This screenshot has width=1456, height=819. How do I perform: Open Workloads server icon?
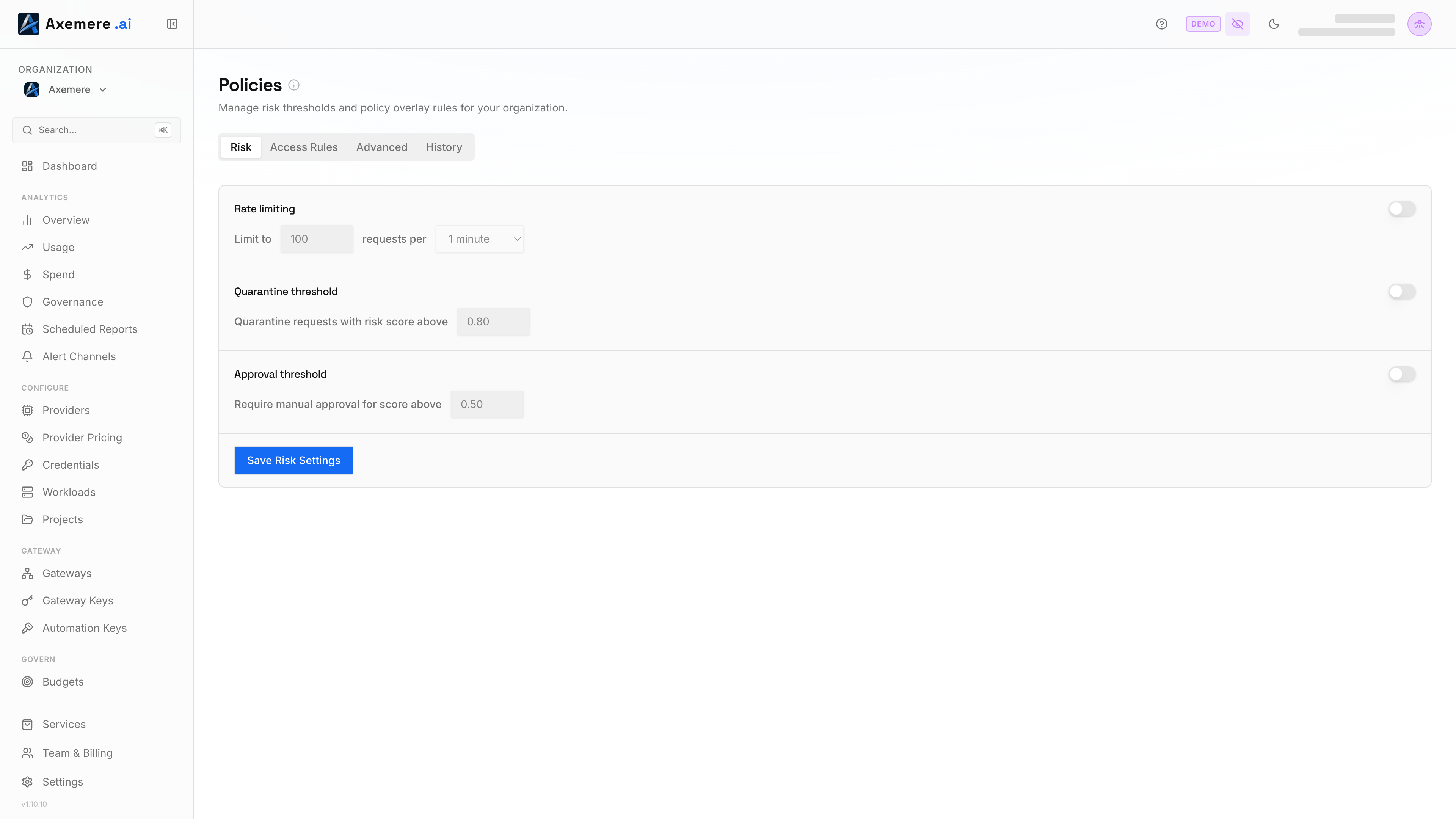[27, 492]
